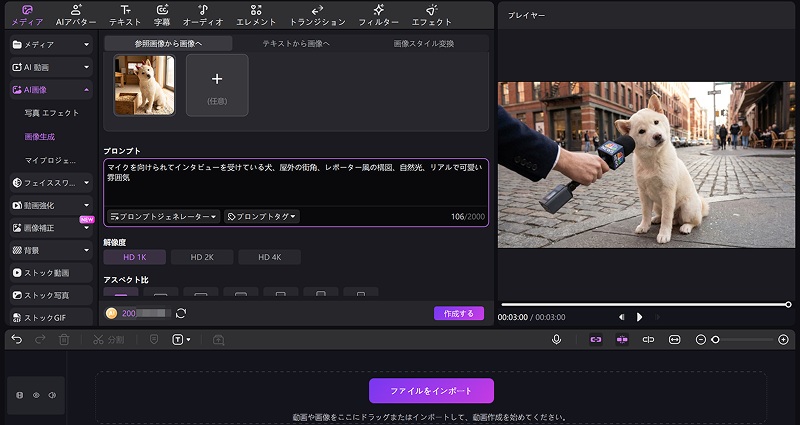Click the AI credits coin icon
This screenshot has width=800, height=425.
click(x=111, y=313)
